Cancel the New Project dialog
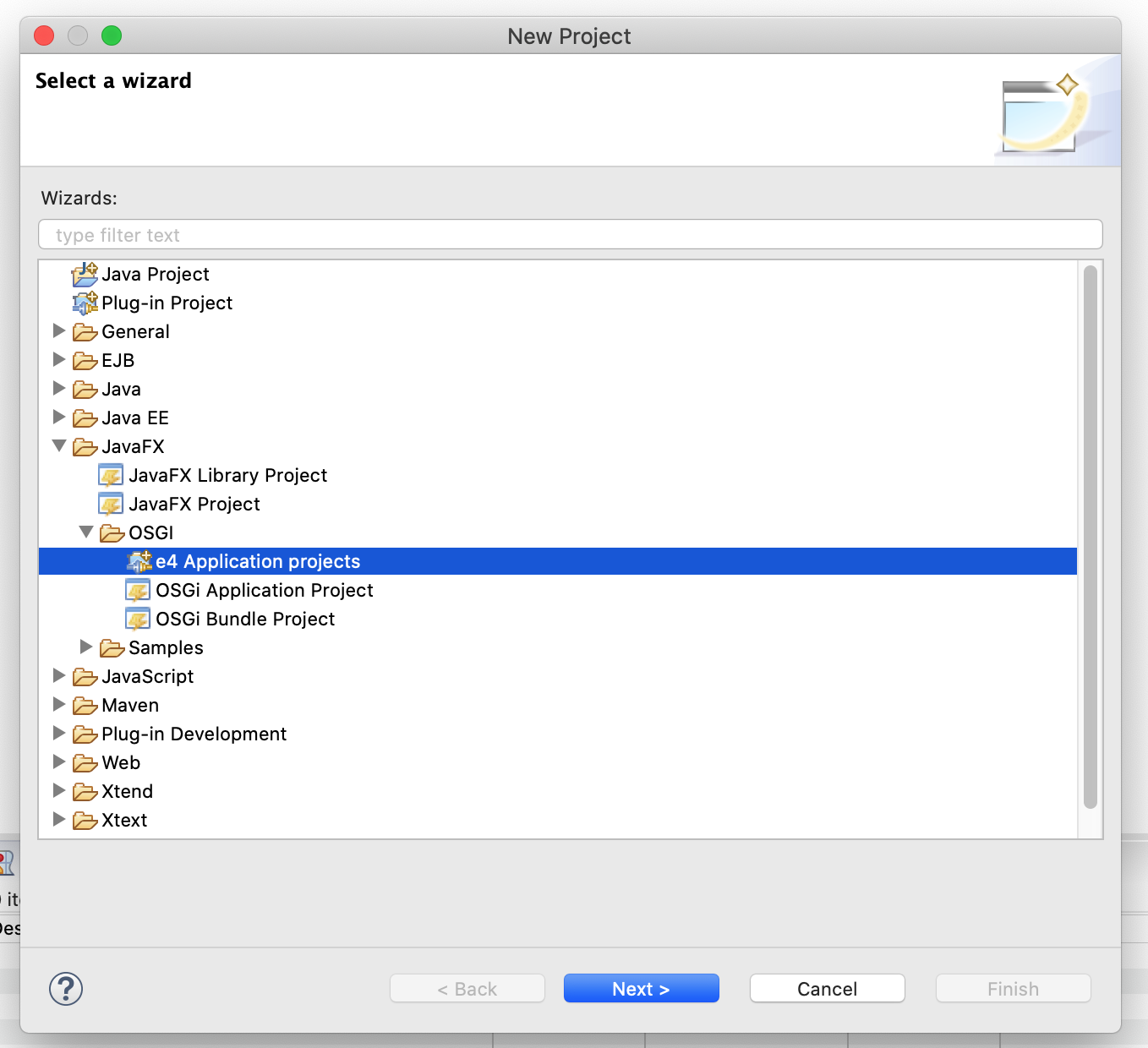 tap(827, 989)
